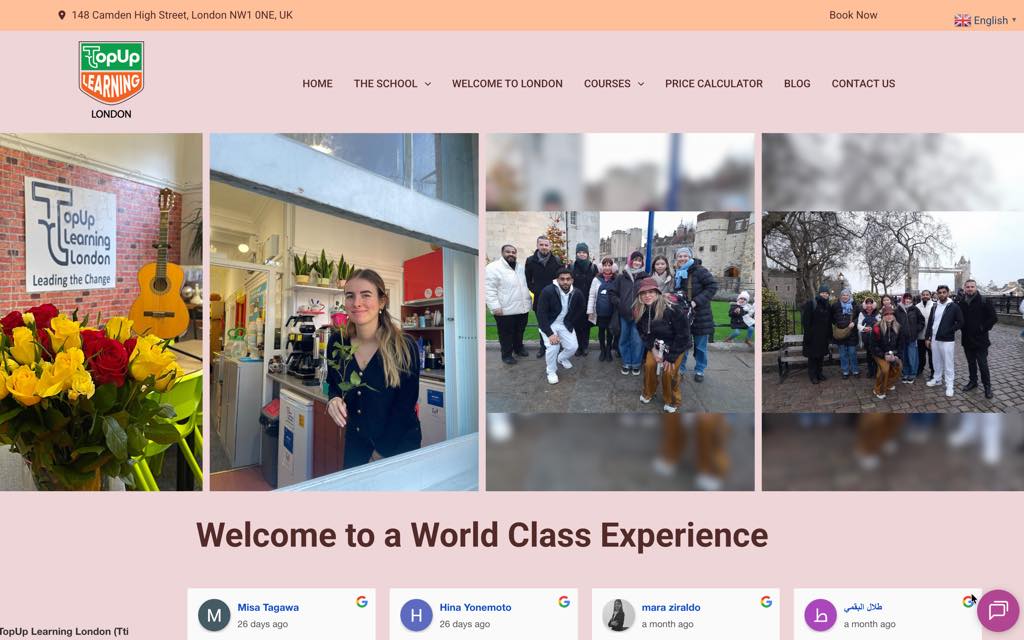Expand the Courses dropdown menu

pos(614,84)
